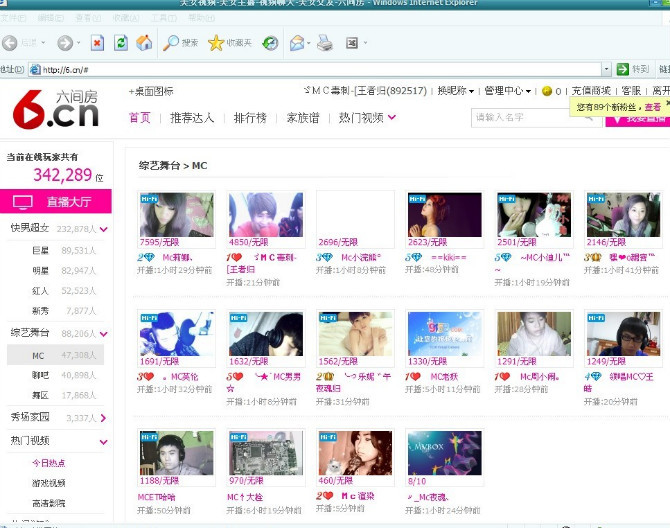
Task: Open the 首页 navigation tab
Action: [140, 117]
